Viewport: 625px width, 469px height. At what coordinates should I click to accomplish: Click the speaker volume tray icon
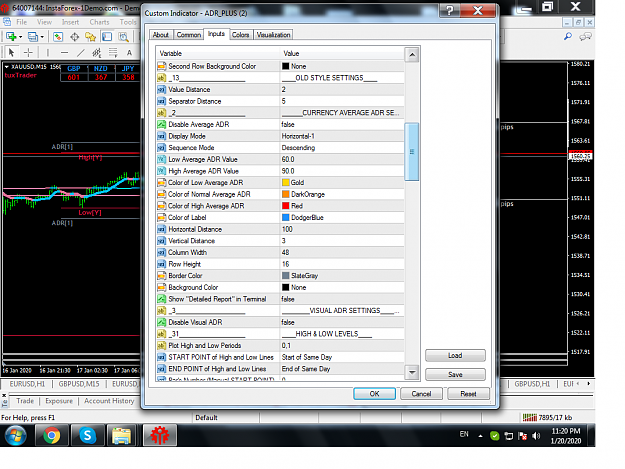536,436
